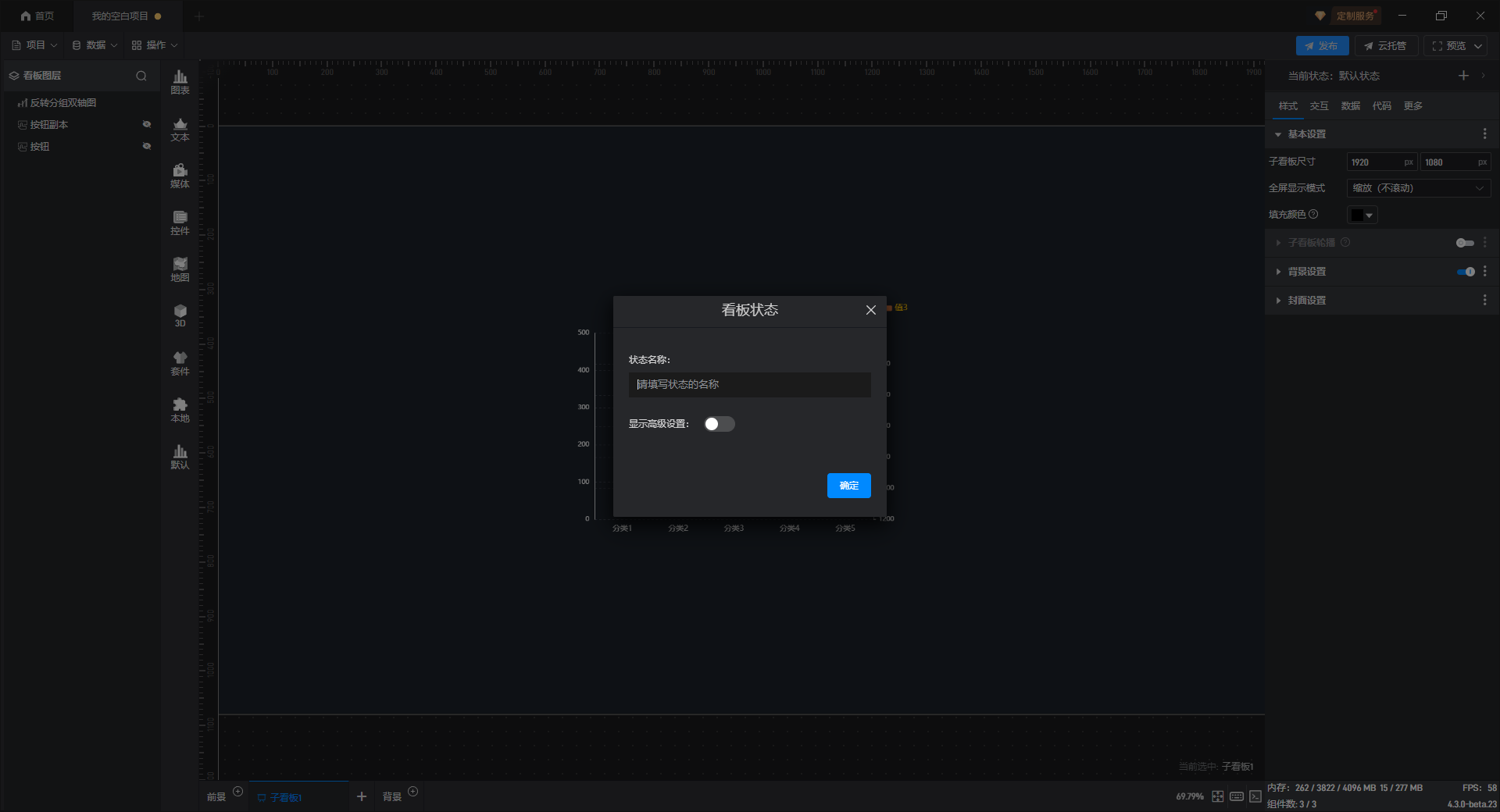Toggle visibility of 按钮副本 layer
The image size is (1500, 812).
click(x=146, y=124)
